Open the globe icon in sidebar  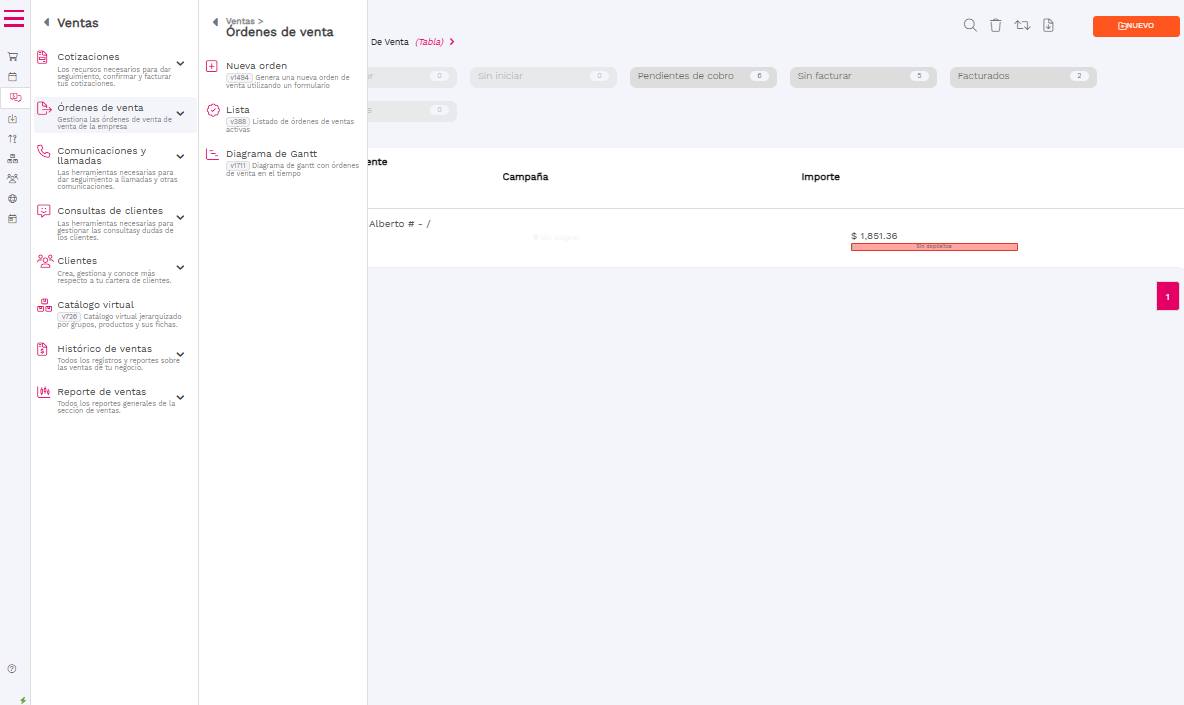12,198
